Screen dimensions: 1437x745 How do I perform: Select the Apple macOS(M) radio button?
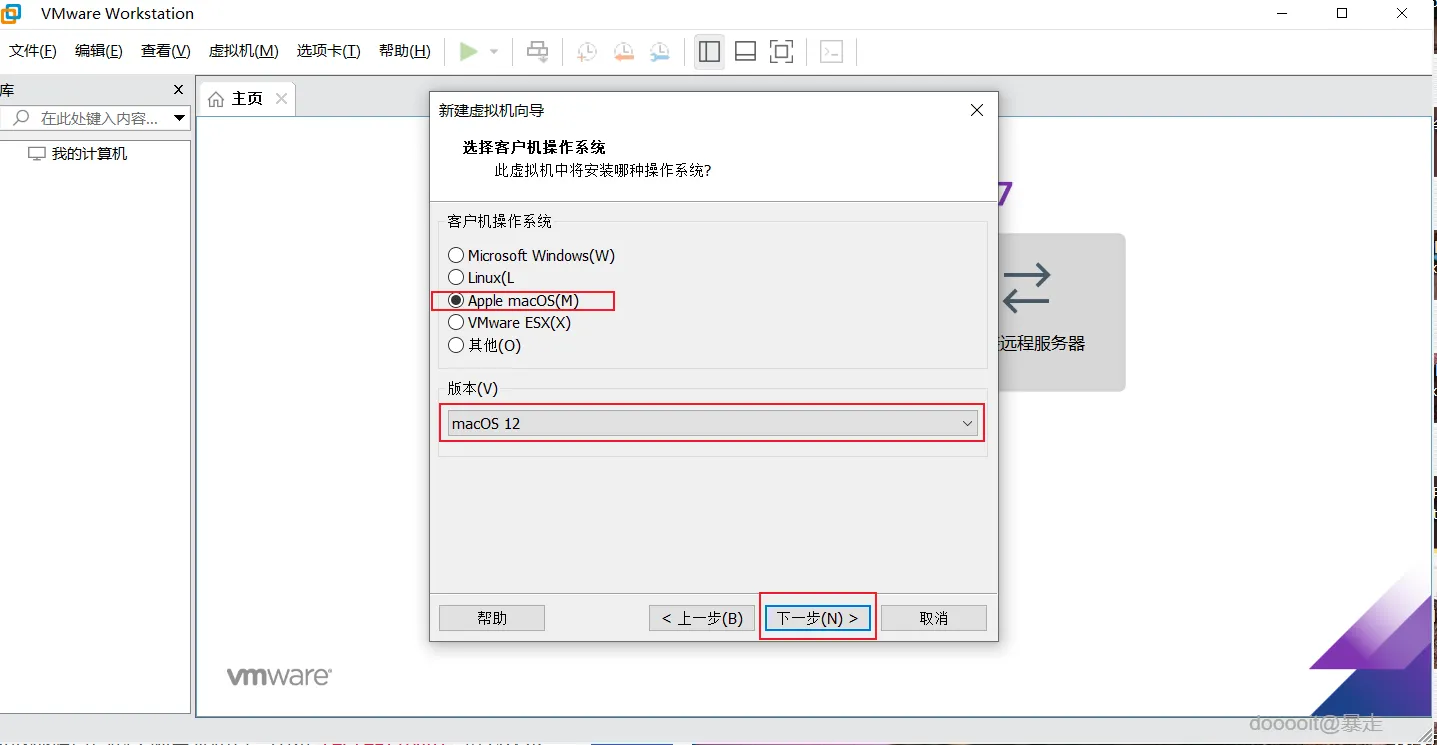pyautogui.click(x=456, y=300)
